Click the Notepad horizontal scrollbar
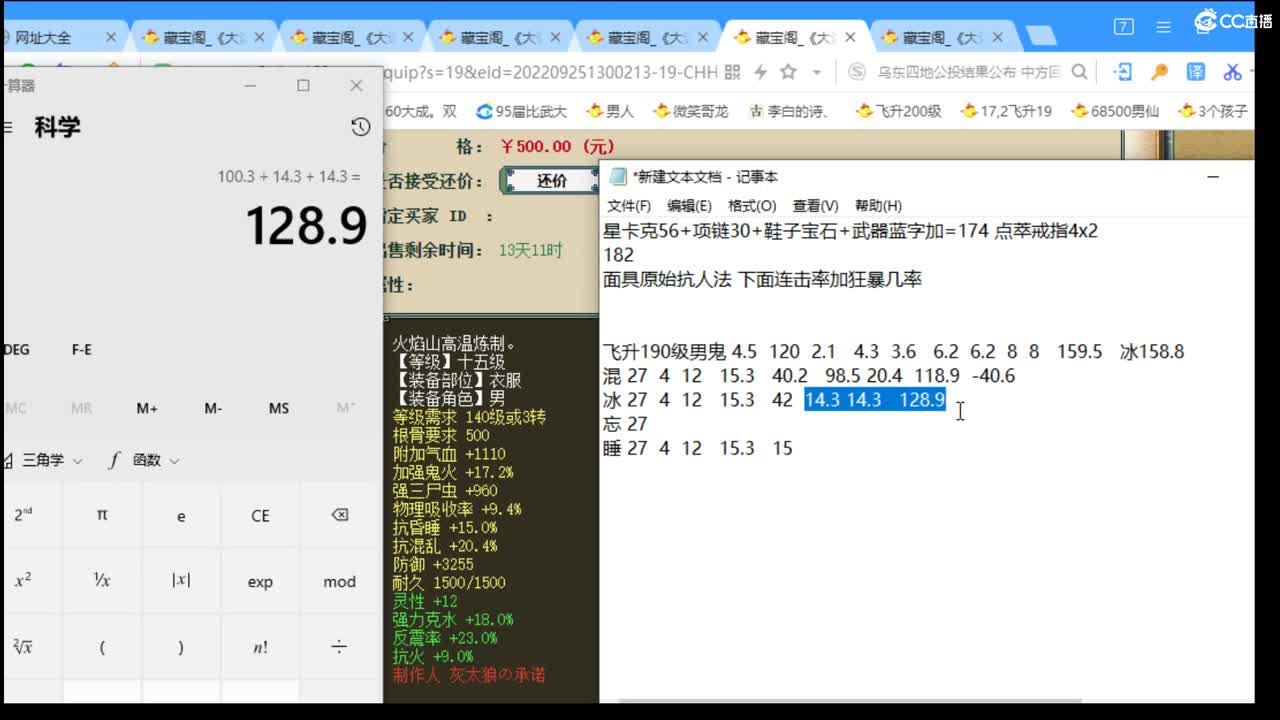1280x720 pixels. click(x=850, y=700)
